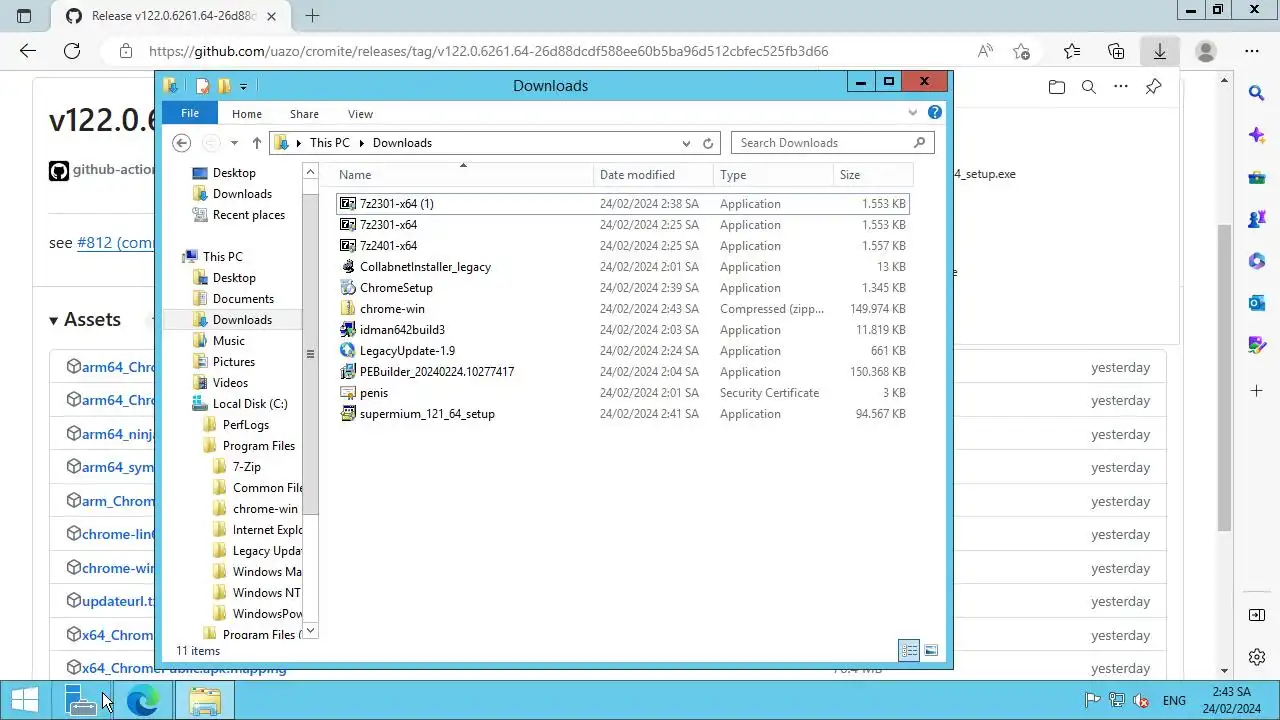
Task: Pin the Edge downloads panel
Action: (1153, 87)
